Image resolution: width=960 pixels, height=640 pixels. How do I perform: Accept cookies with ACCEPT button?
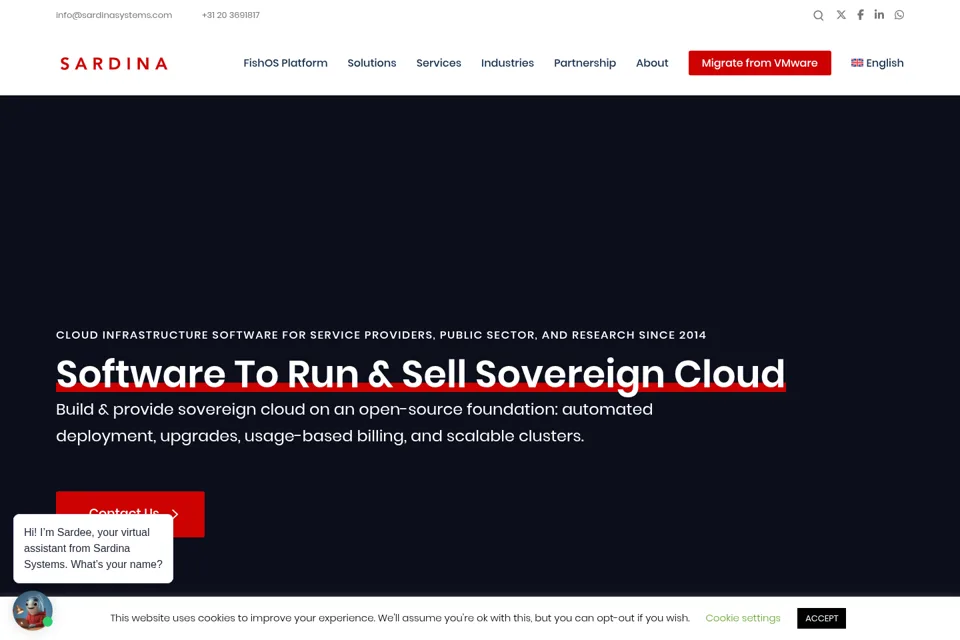pos(822,618)
